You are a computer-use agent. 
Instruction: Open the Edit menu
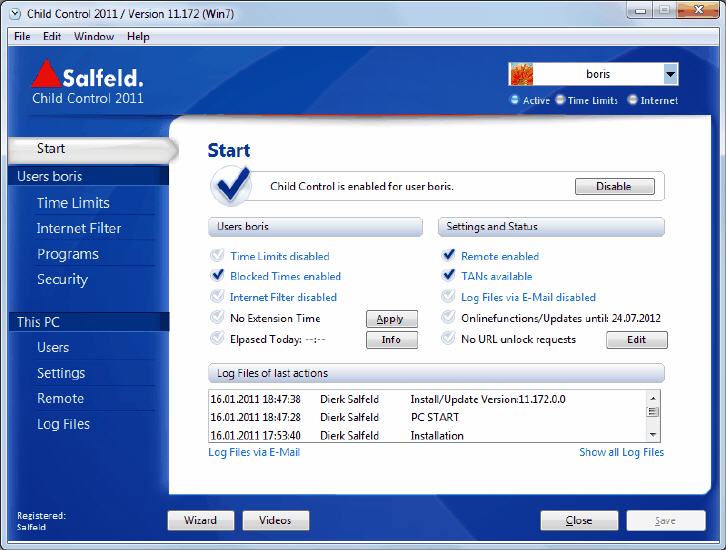click(52, 36)
